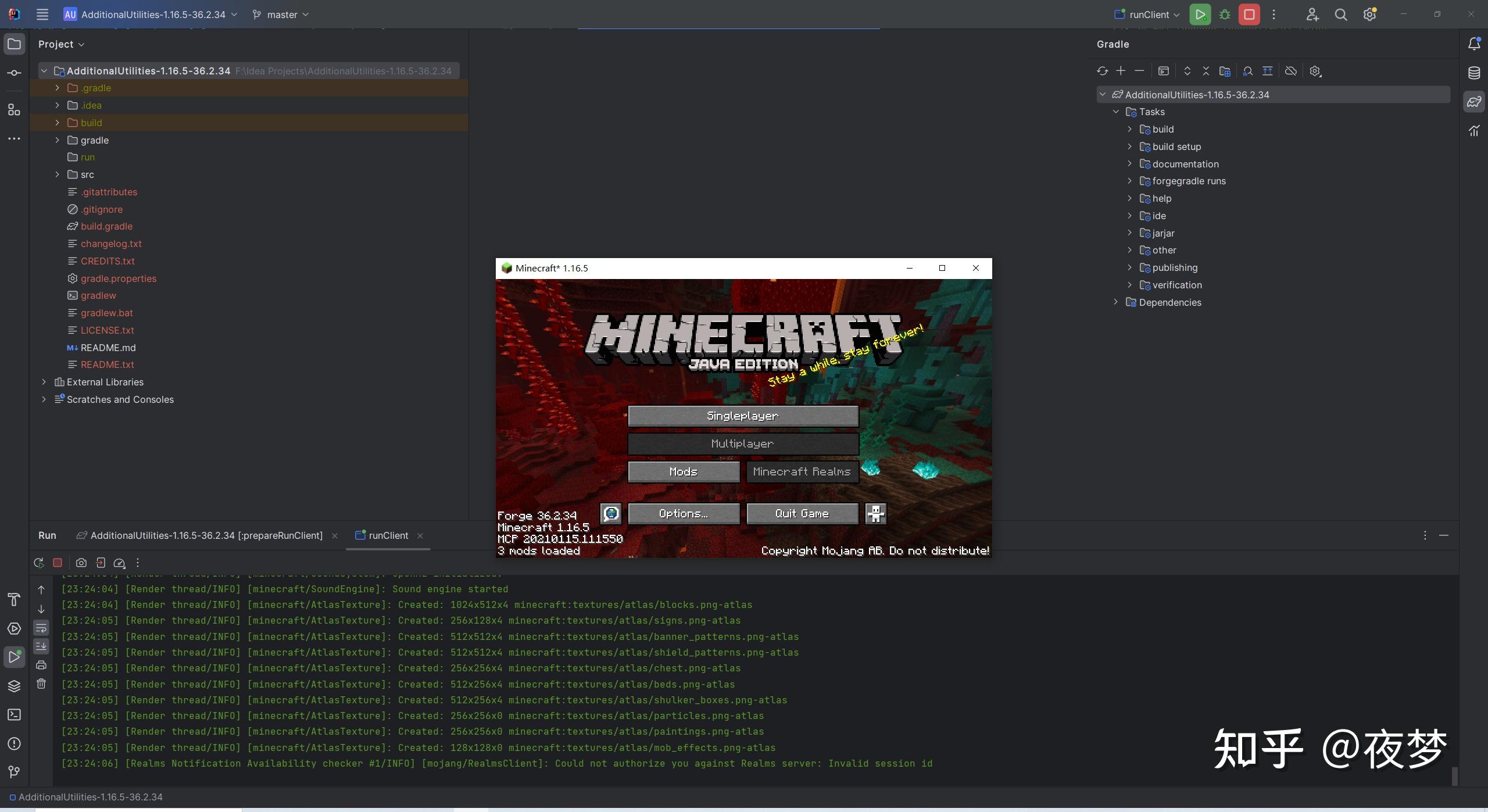
Task: Execute a Gradle task via Run icon
Action: coord(1163,71)
